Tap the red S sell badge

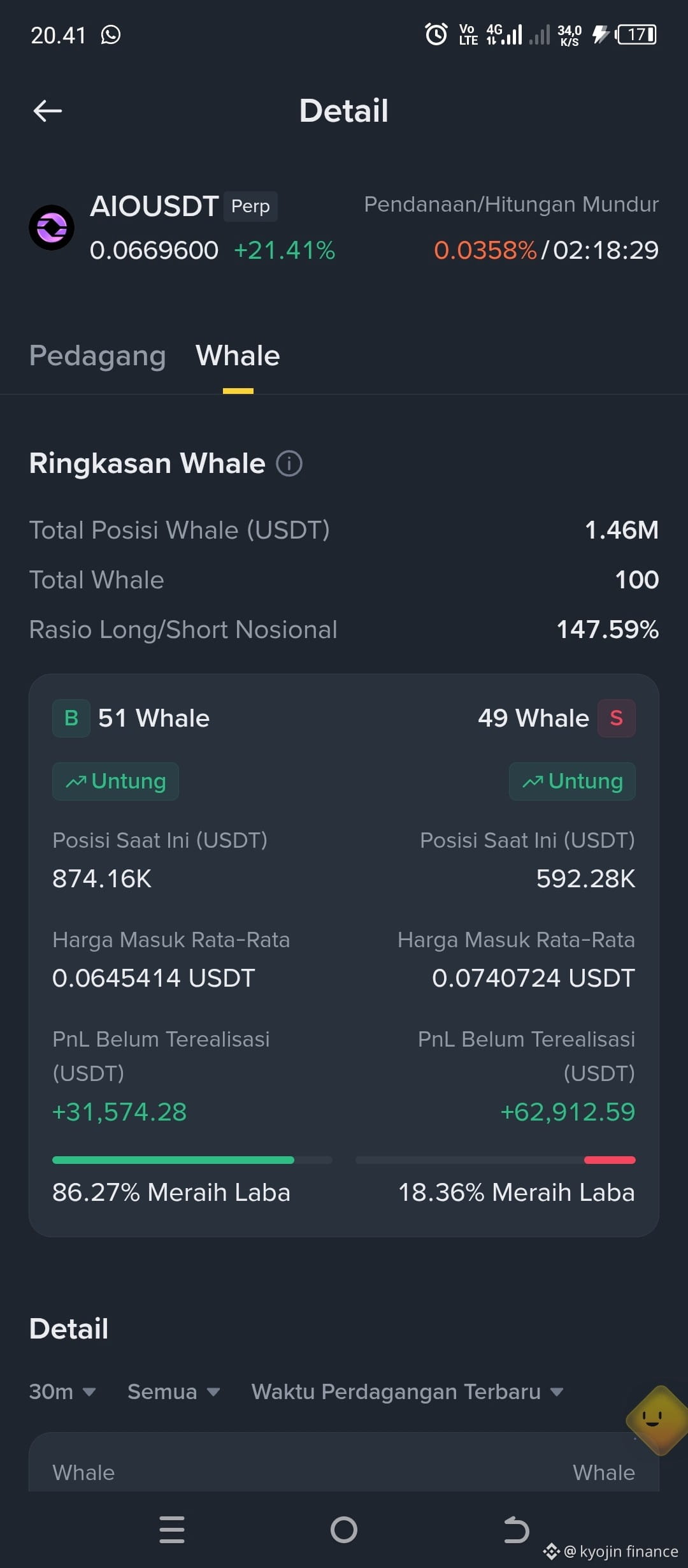[616, 718]
